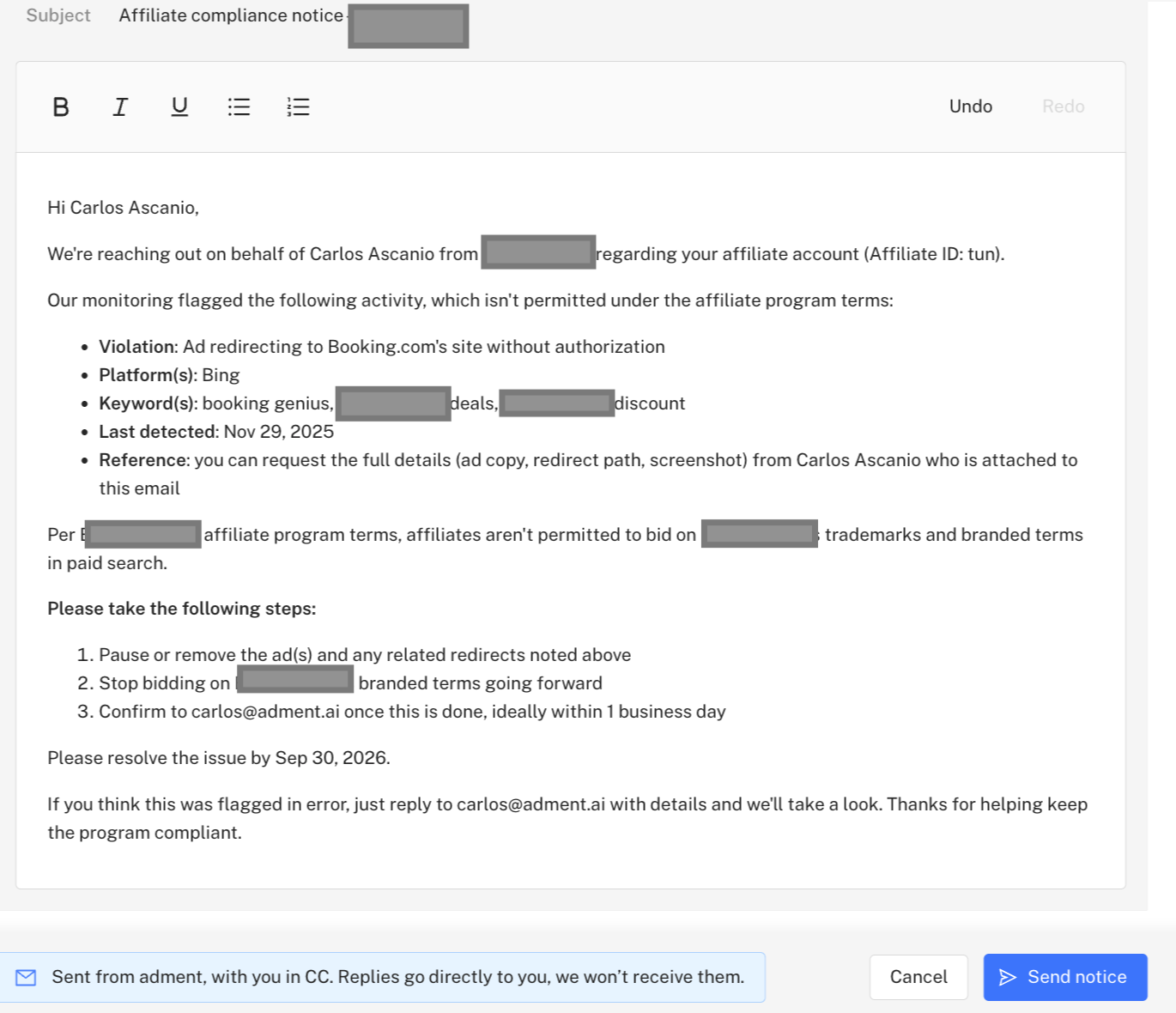Viewport: 1176px width, 1013px height.
Task: Click the 'Affiliate ID: tun' text
Action: [x=934, y=254]
